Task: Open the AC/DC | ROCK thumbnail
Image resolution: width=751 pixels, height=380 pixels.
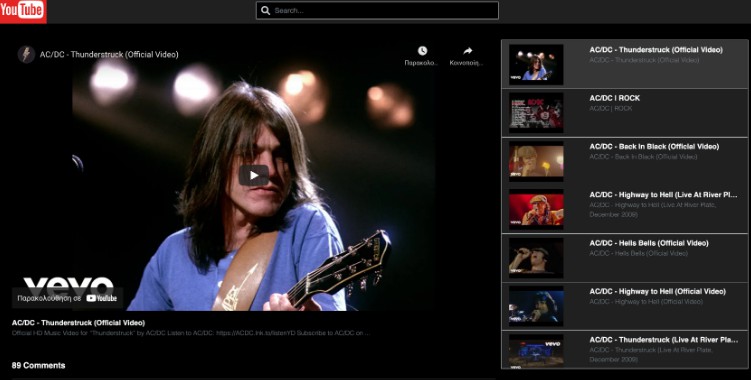Action: [536, 113]
